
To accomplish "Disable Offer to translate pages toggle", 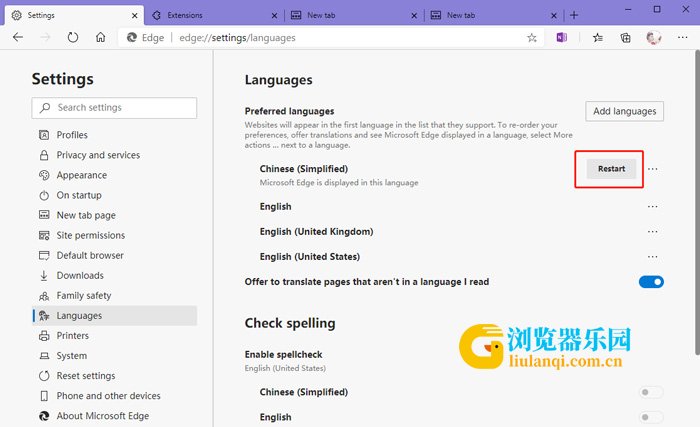I will [651, 282].
